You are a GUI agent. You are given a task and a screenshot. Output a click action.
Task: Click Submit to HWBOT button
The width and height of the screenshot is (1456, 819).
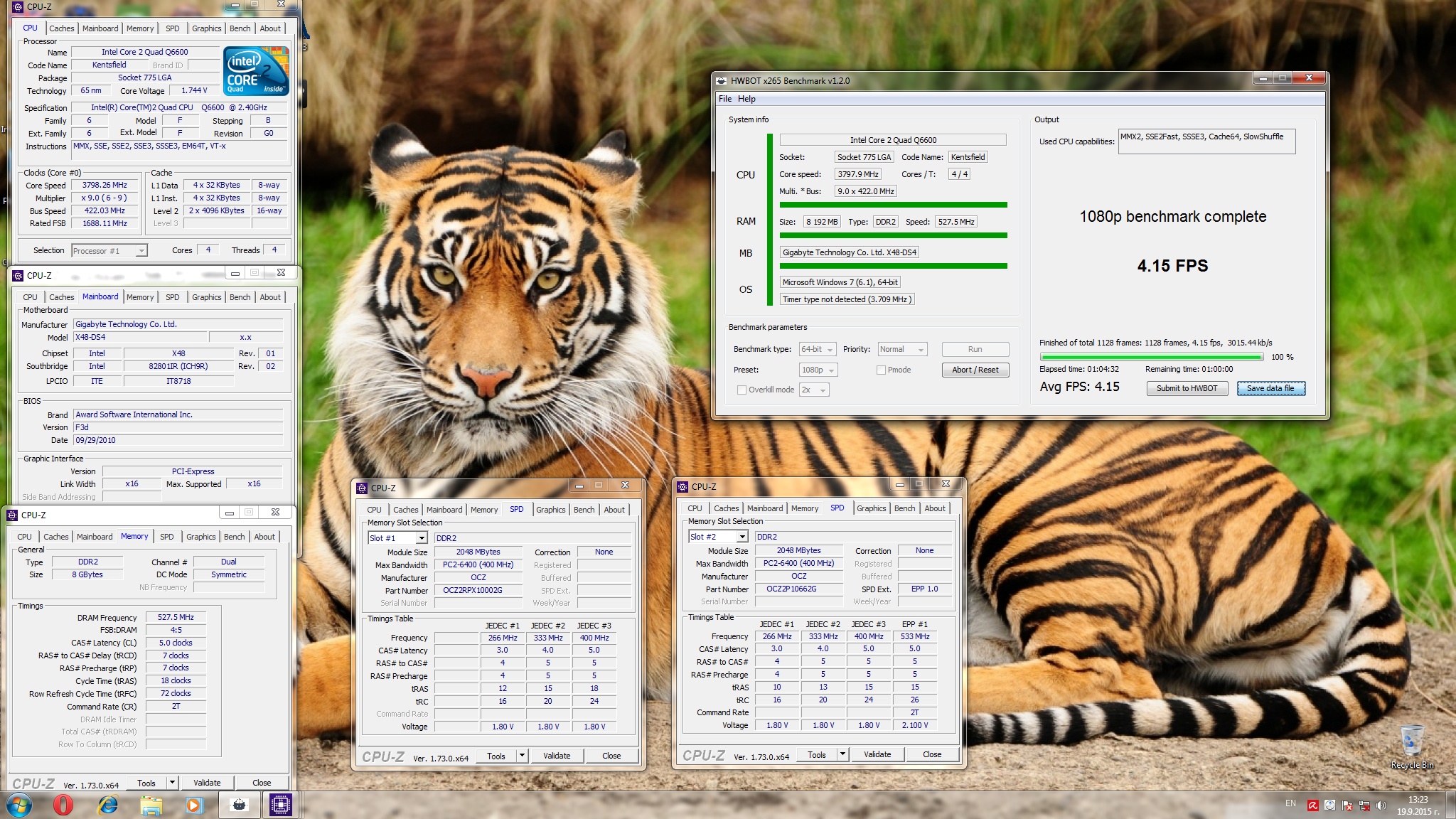click(1187, 388)
